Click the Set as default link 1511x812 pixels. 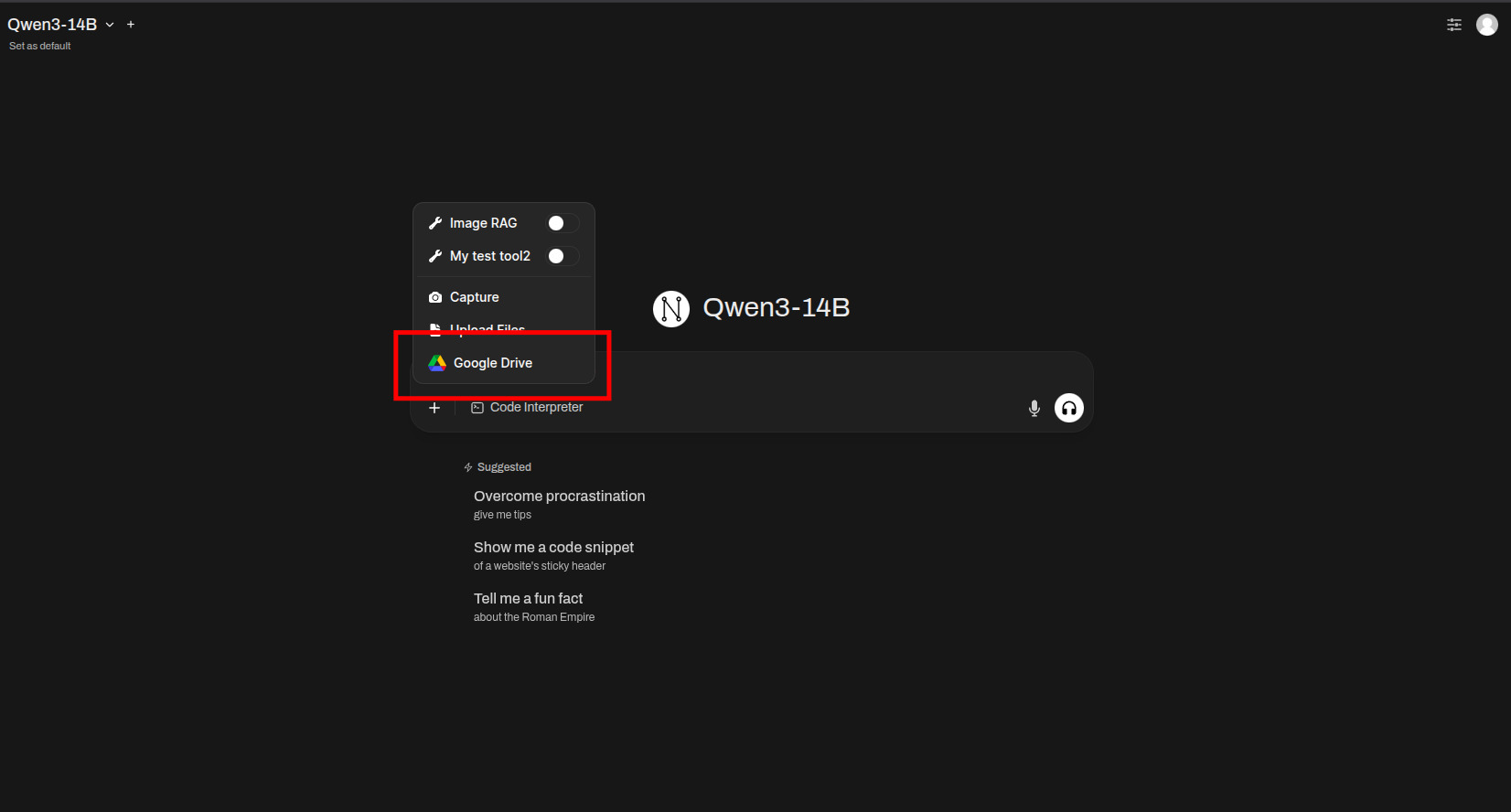tap(39, 46)
